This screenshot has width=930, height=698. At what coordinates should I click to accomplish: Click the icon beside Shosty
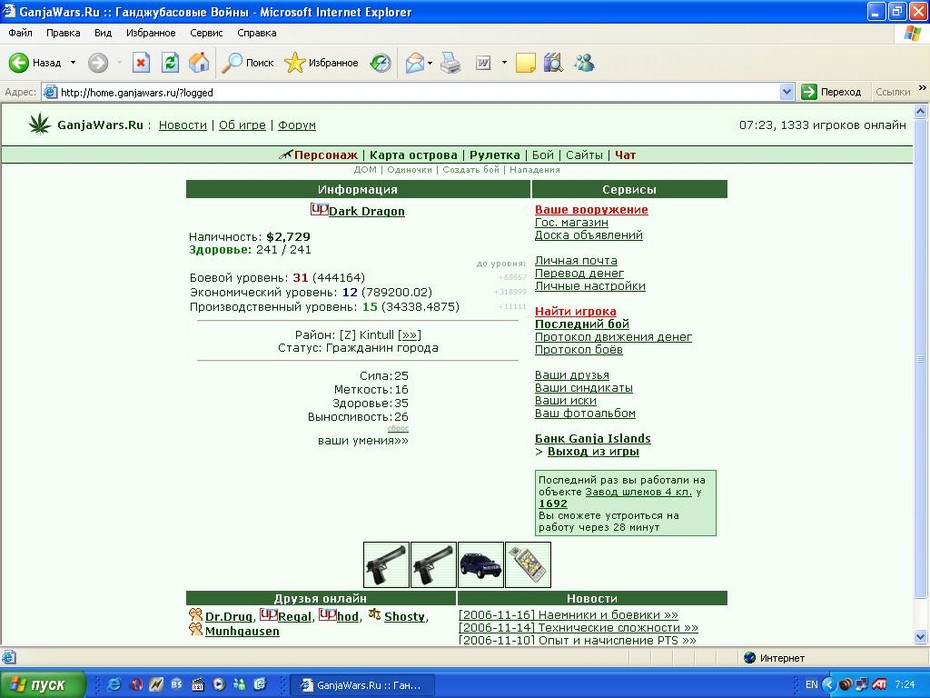pyautogui.click(x=374, y=615)
